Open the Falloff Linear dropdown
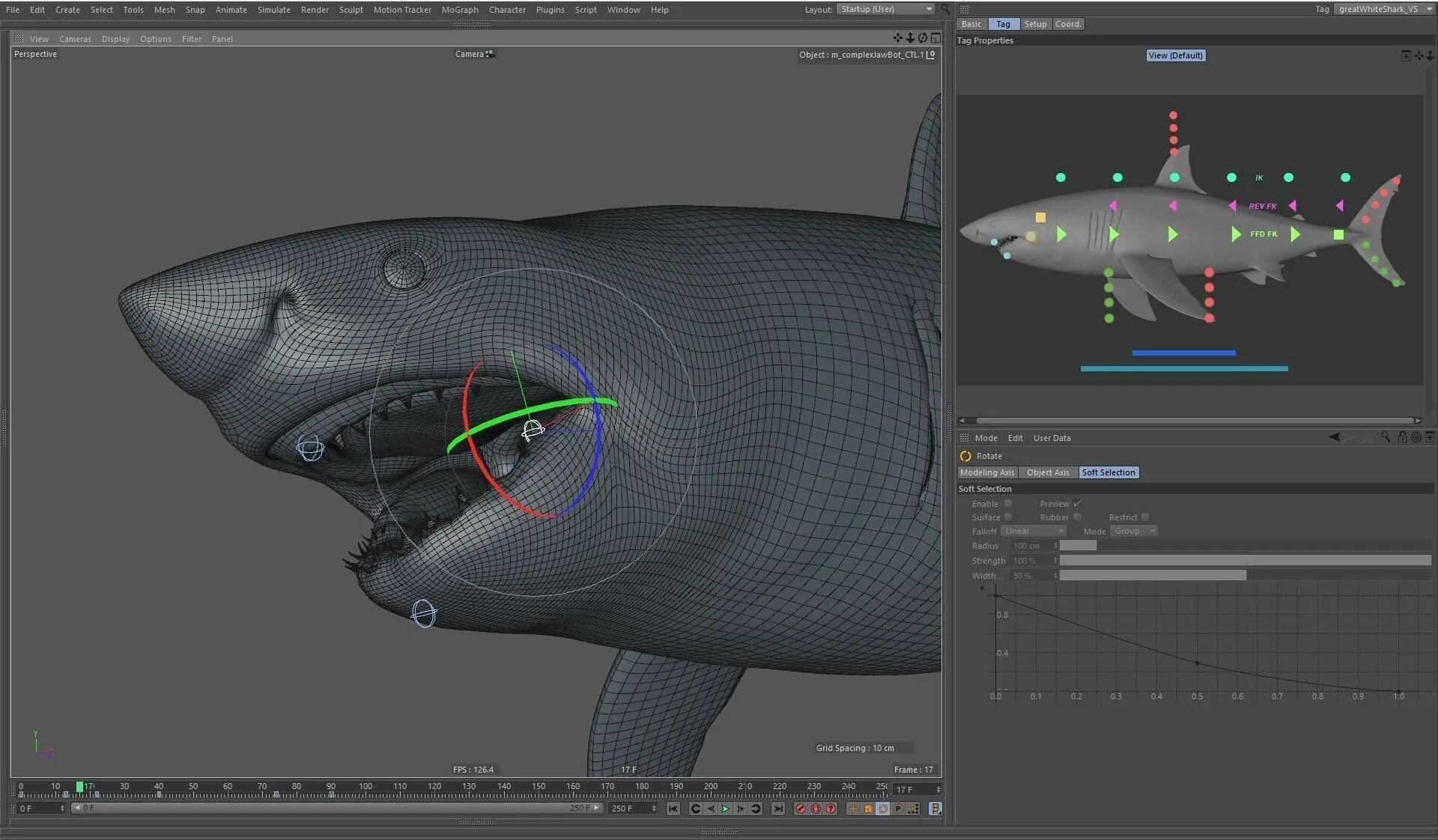Image resolution: width=1438 pixels, height=840 pixels. click(x=1034, y=532)
